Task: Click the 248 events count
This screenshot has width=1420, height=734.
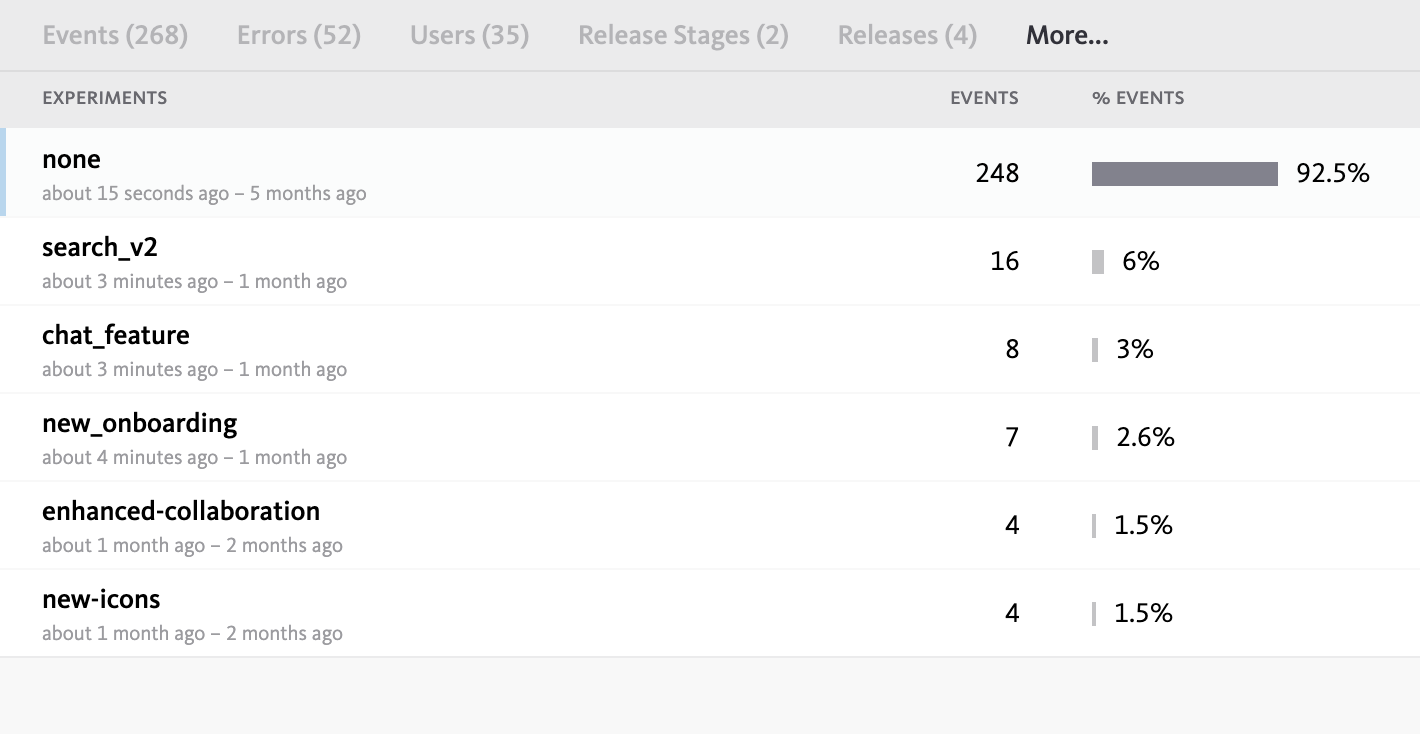Action: click(x=997, y=173)
